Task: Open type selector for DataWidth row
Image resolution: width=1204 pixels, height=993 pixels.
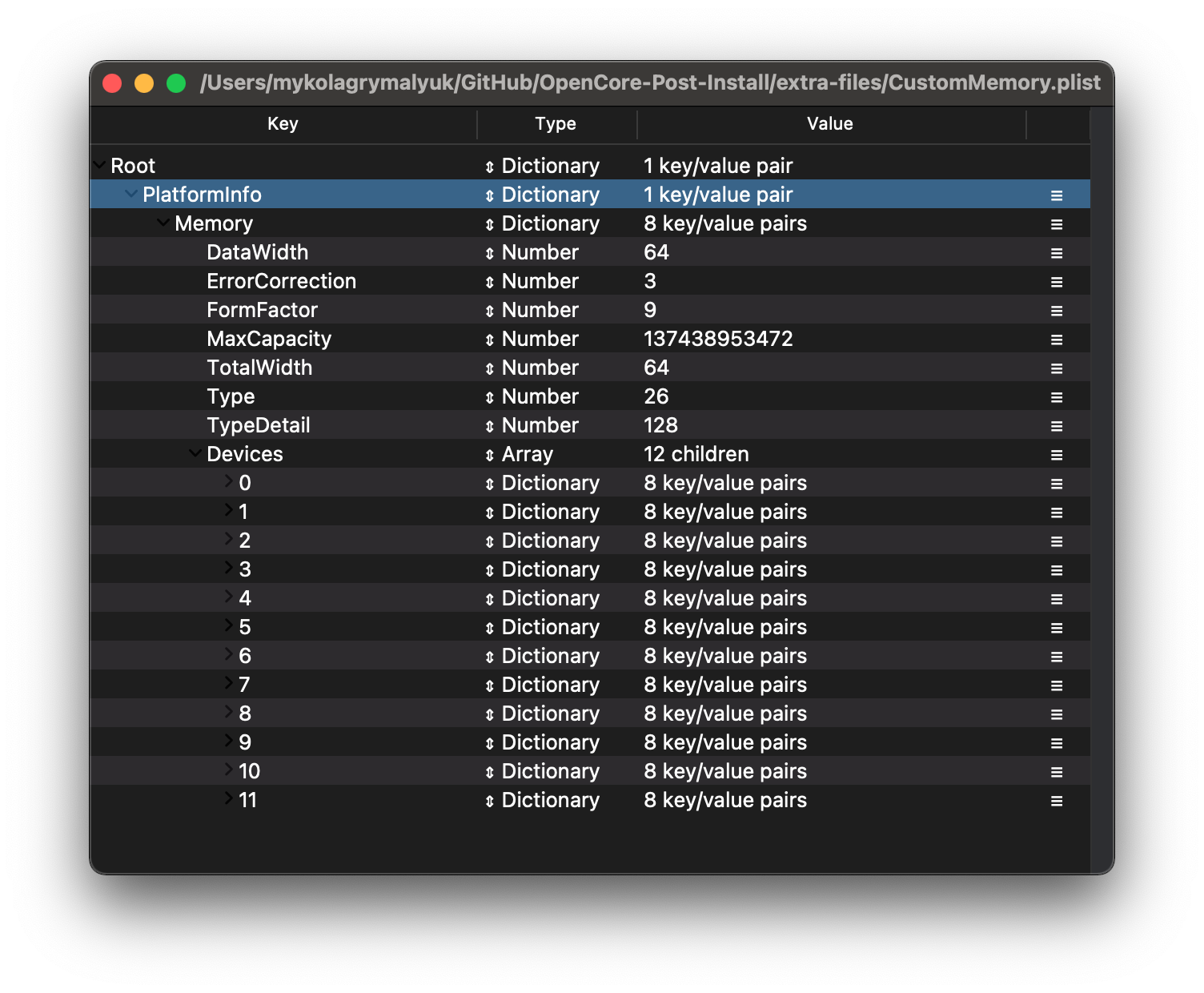Action: (x=490, y=253)
